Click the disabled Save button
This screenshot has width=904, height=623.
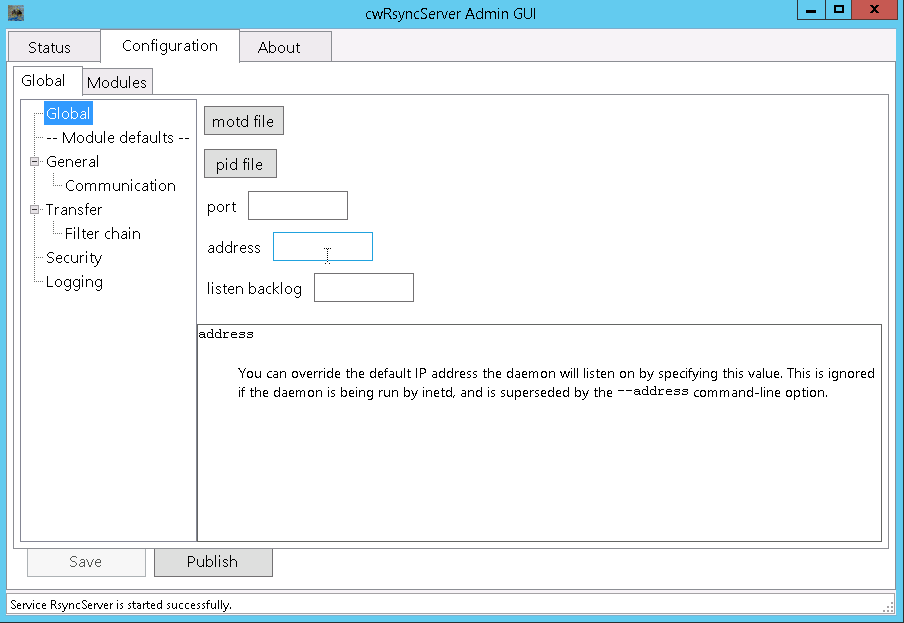coord(85,561)
